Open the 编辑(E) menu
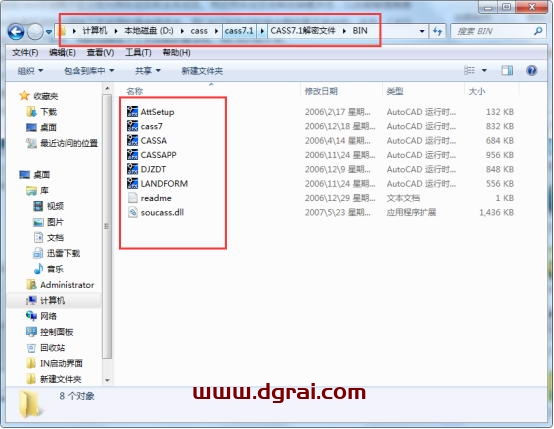The width and height of the screenshot is (554, 429). click(62, 53)
